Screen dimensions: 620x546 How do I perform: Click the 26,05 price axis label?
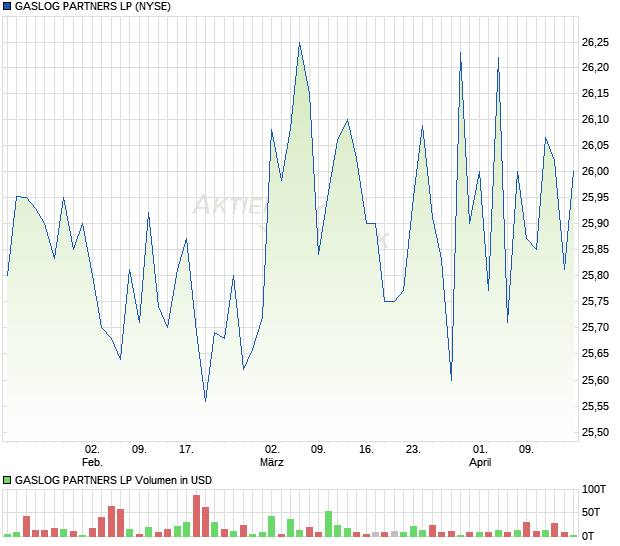click(x=595, y=145)
